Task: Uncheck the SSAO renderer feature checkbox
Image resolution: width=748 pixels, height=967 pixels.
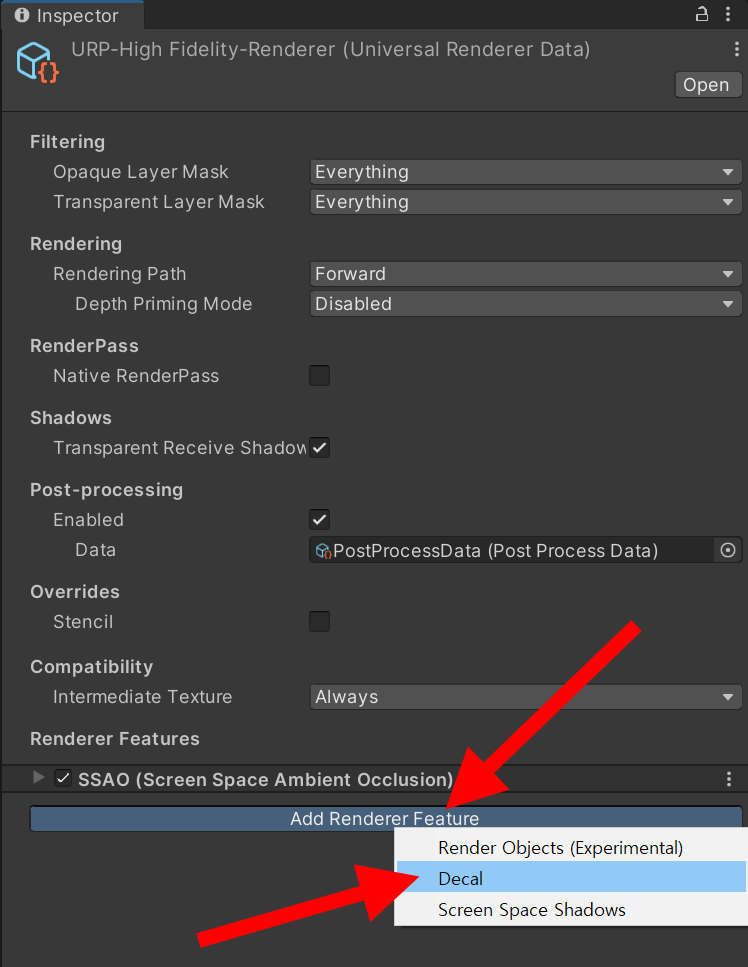Action: [x=63, y=778]
